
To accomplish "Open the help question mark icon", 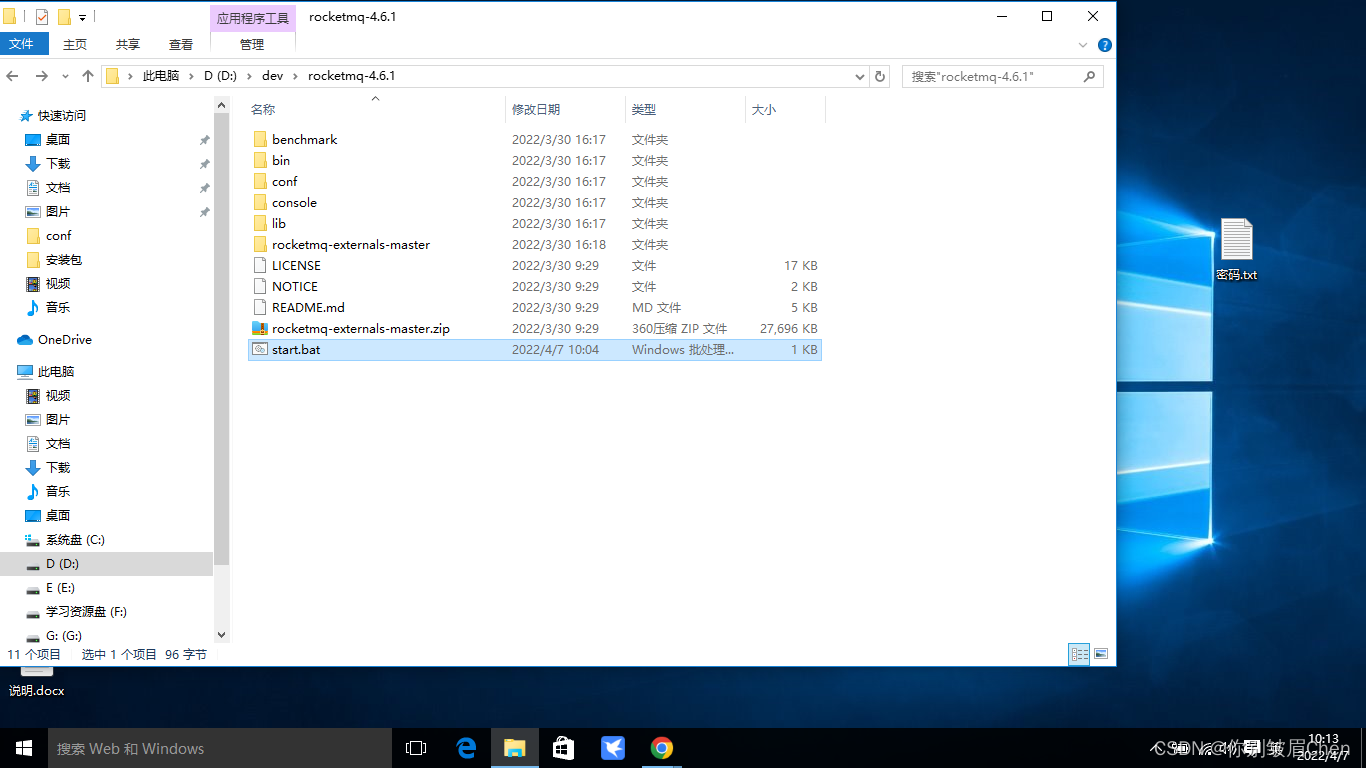I will tap(1105, 45).
